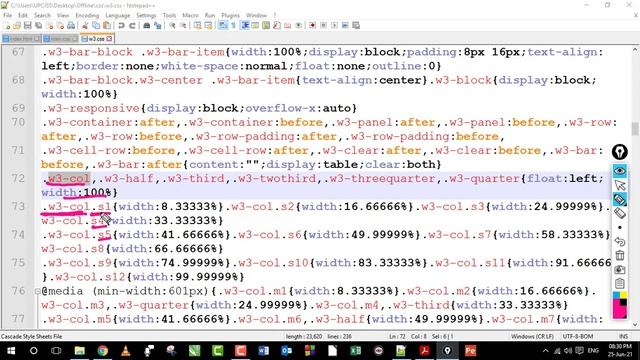The width and height of the screenshot is (640, 360).
Task: Click the Copy toolbar icon
Action: click(96, 25)
